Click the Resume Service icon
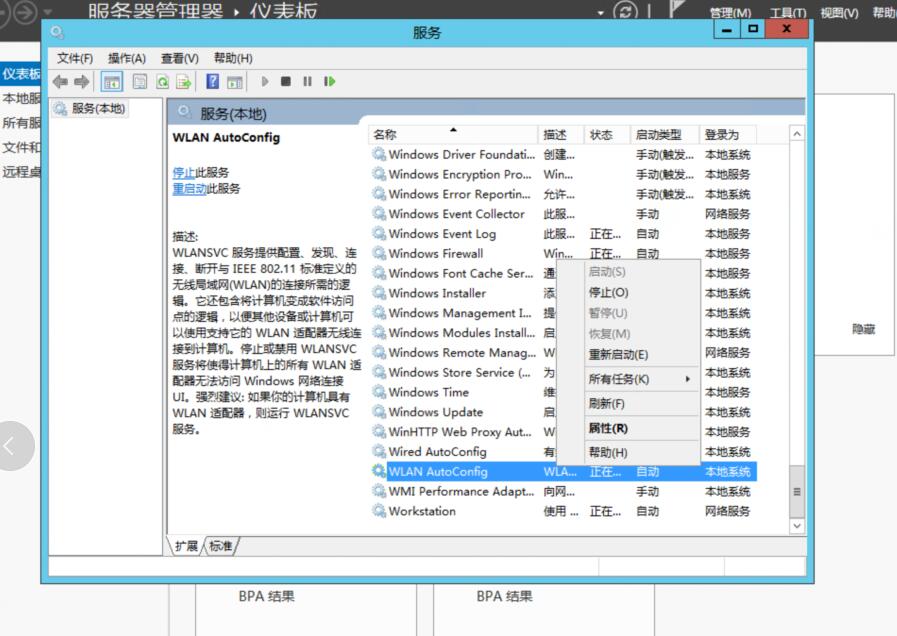This screenshot has height=636, width=897. pyautogui.click(x=330, y=81)
